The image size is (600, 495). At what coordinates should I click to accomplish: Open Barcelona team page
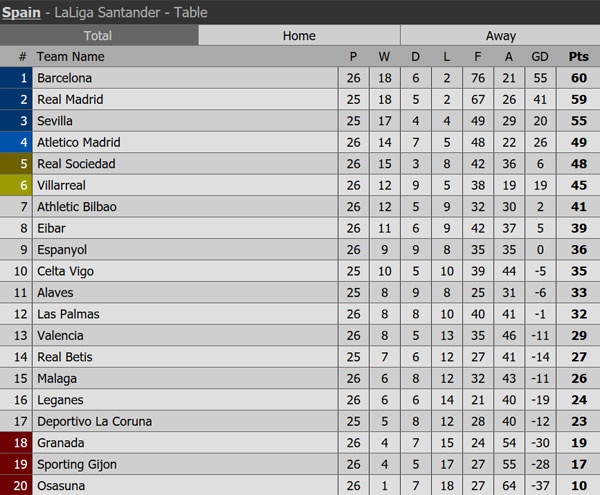64,78
